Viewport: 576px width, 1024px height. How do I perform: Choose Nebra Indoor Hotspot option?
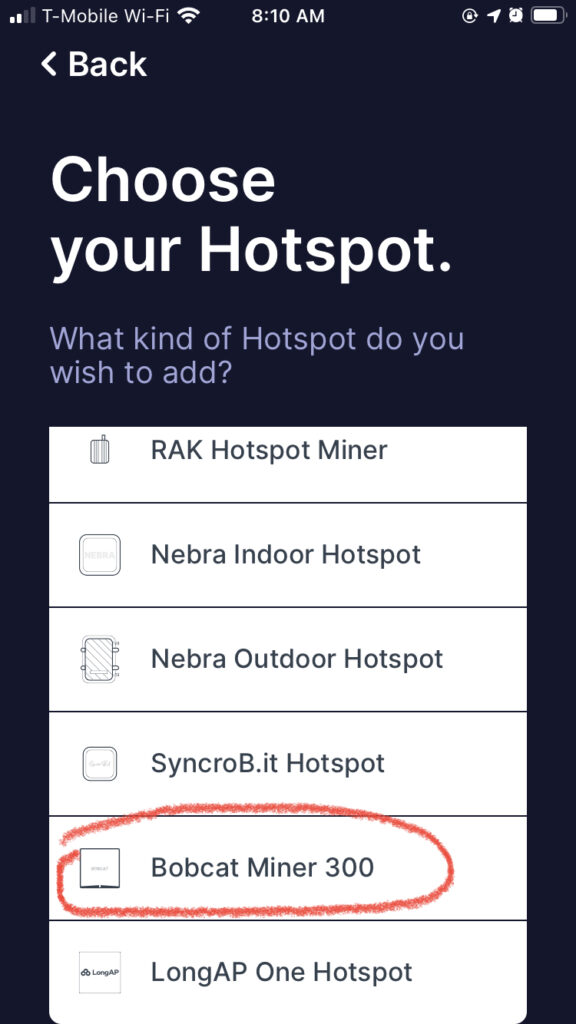tap(288, 554)
